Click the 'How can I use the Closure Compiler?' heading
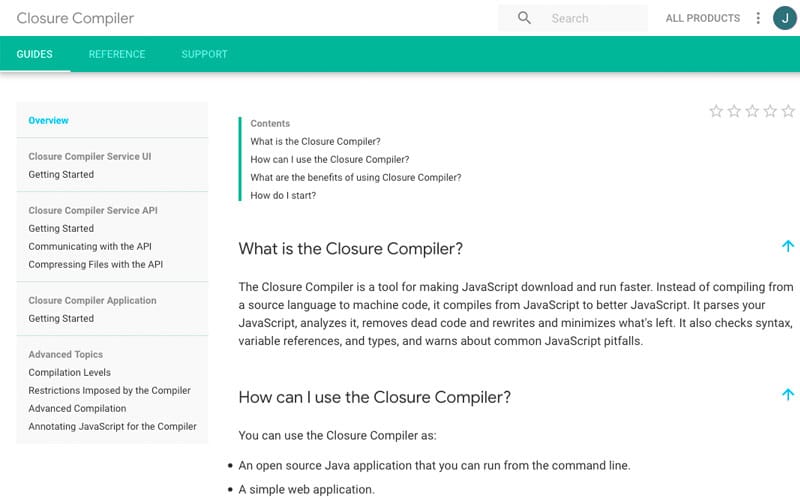This screenshot has height=500, width=800. tap(374, 397)
